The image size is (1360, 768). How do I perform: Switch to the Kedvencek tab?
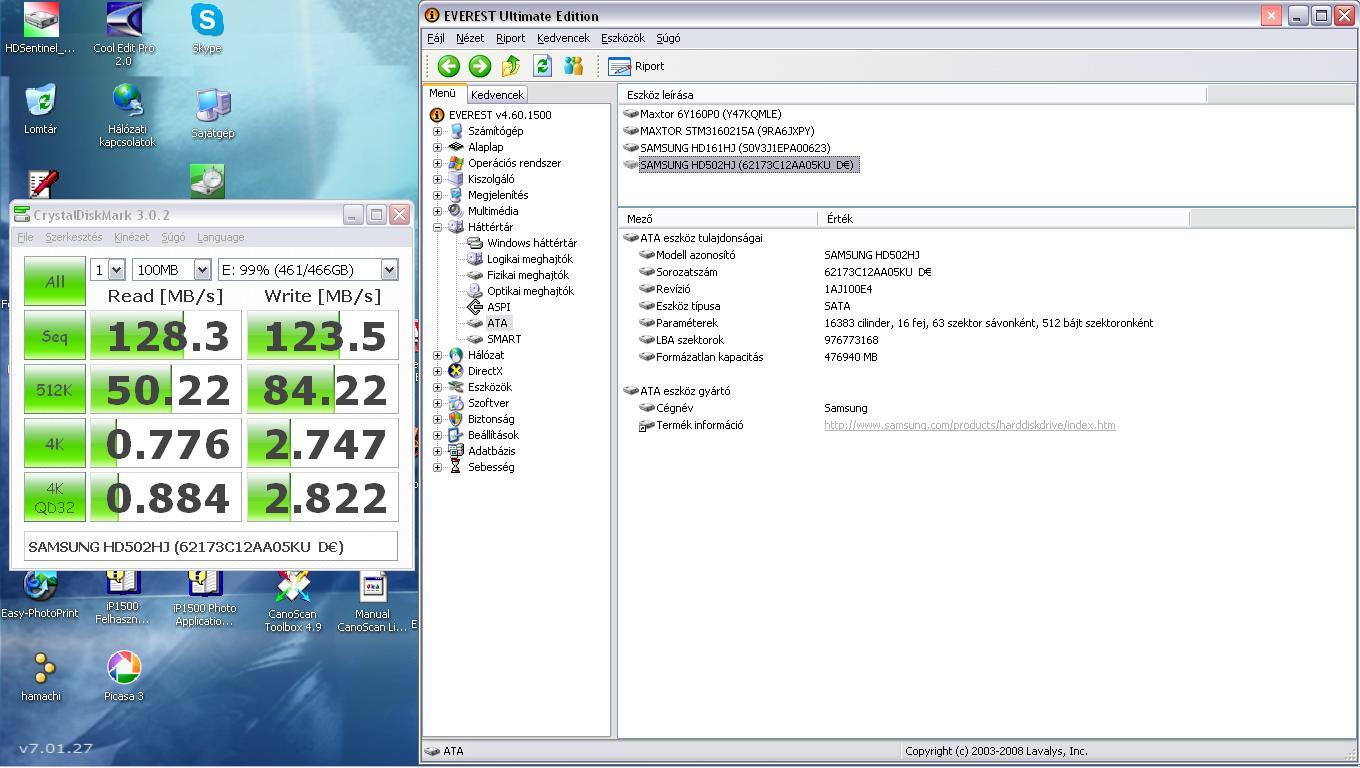click(497, 95)
